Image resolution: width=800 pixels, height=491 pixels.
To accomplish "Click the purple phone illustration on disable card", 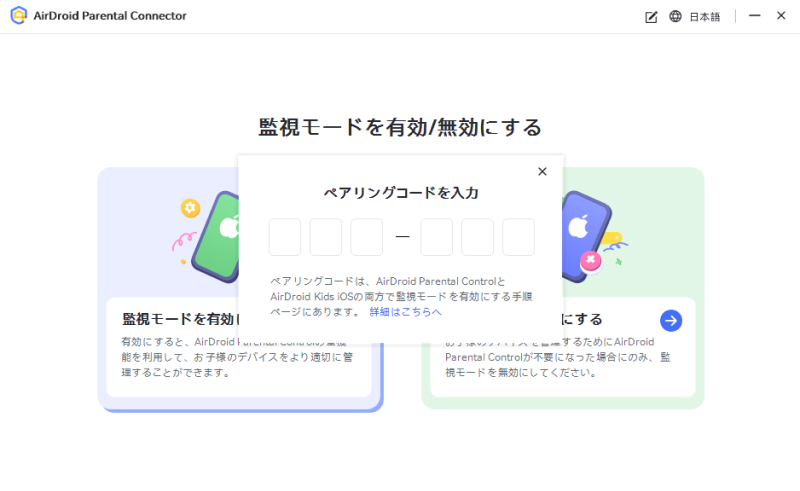I will (587, 236).
